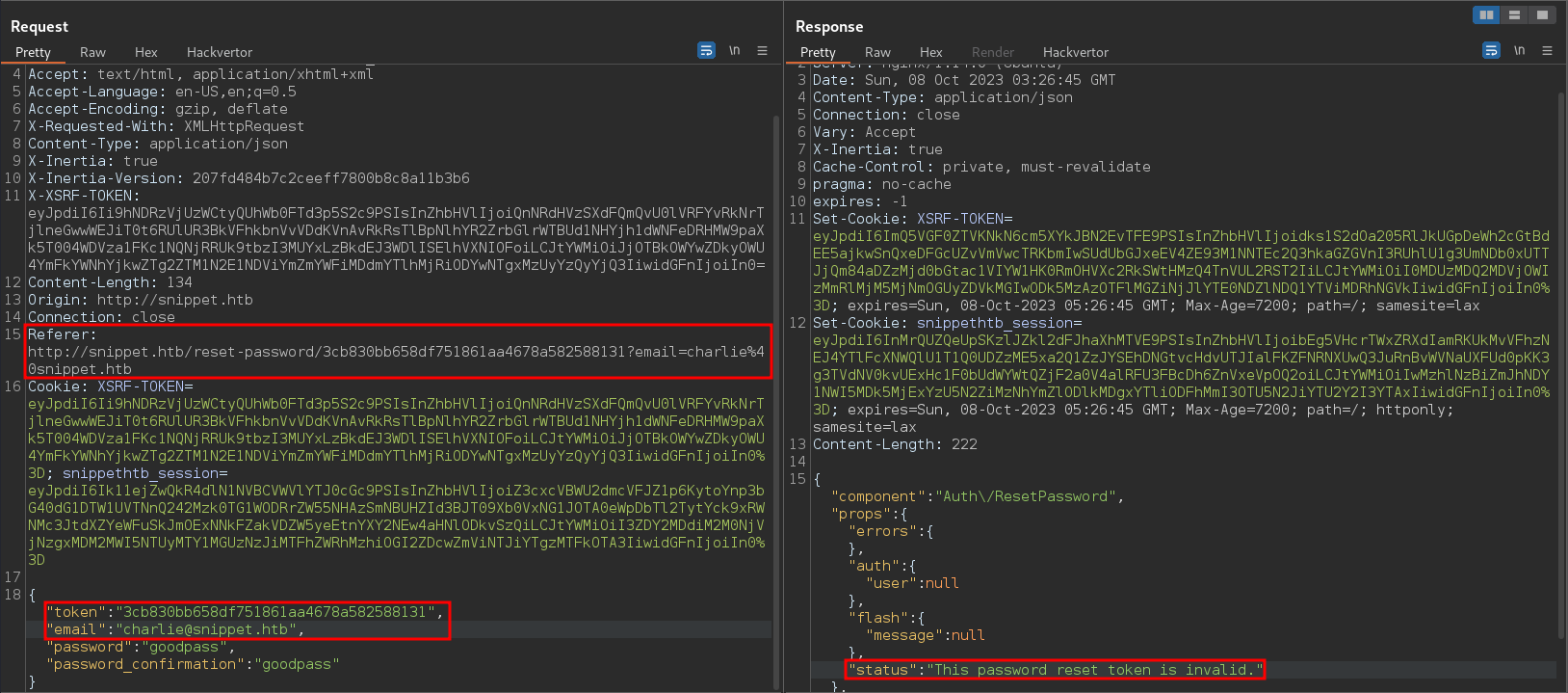Select the Request Pretty tab

coord(33,52)
